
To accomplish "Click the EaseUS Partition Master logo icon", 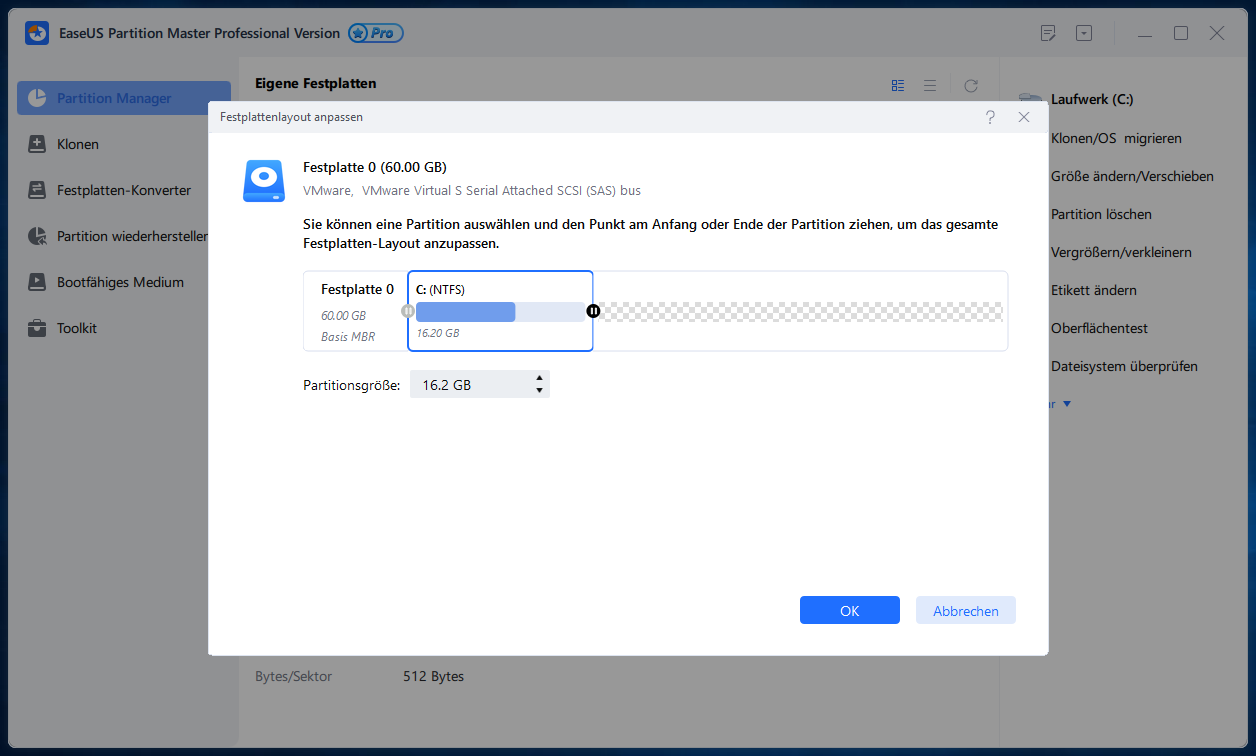I will pos(37,33).
